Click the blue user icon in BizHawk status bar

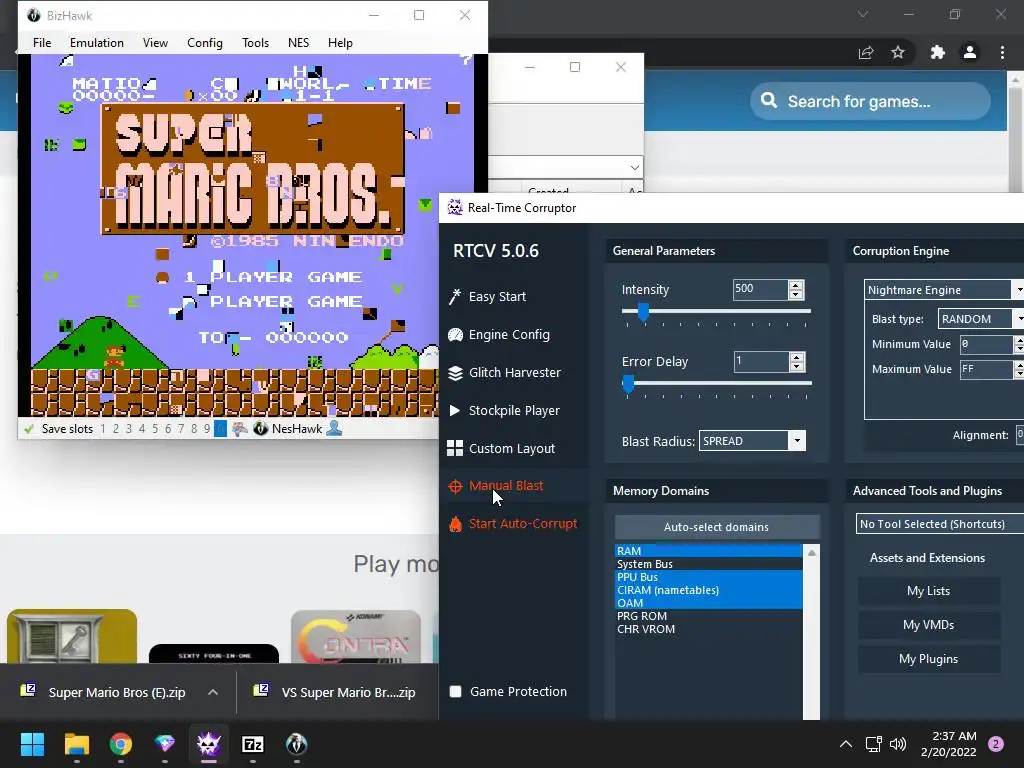(x=334, y=428)
